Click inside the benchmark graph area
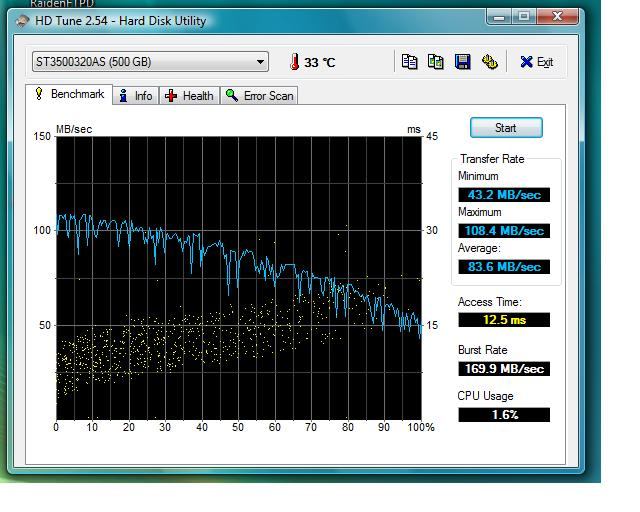The image size is (640, 512). (x=238, y=277)
